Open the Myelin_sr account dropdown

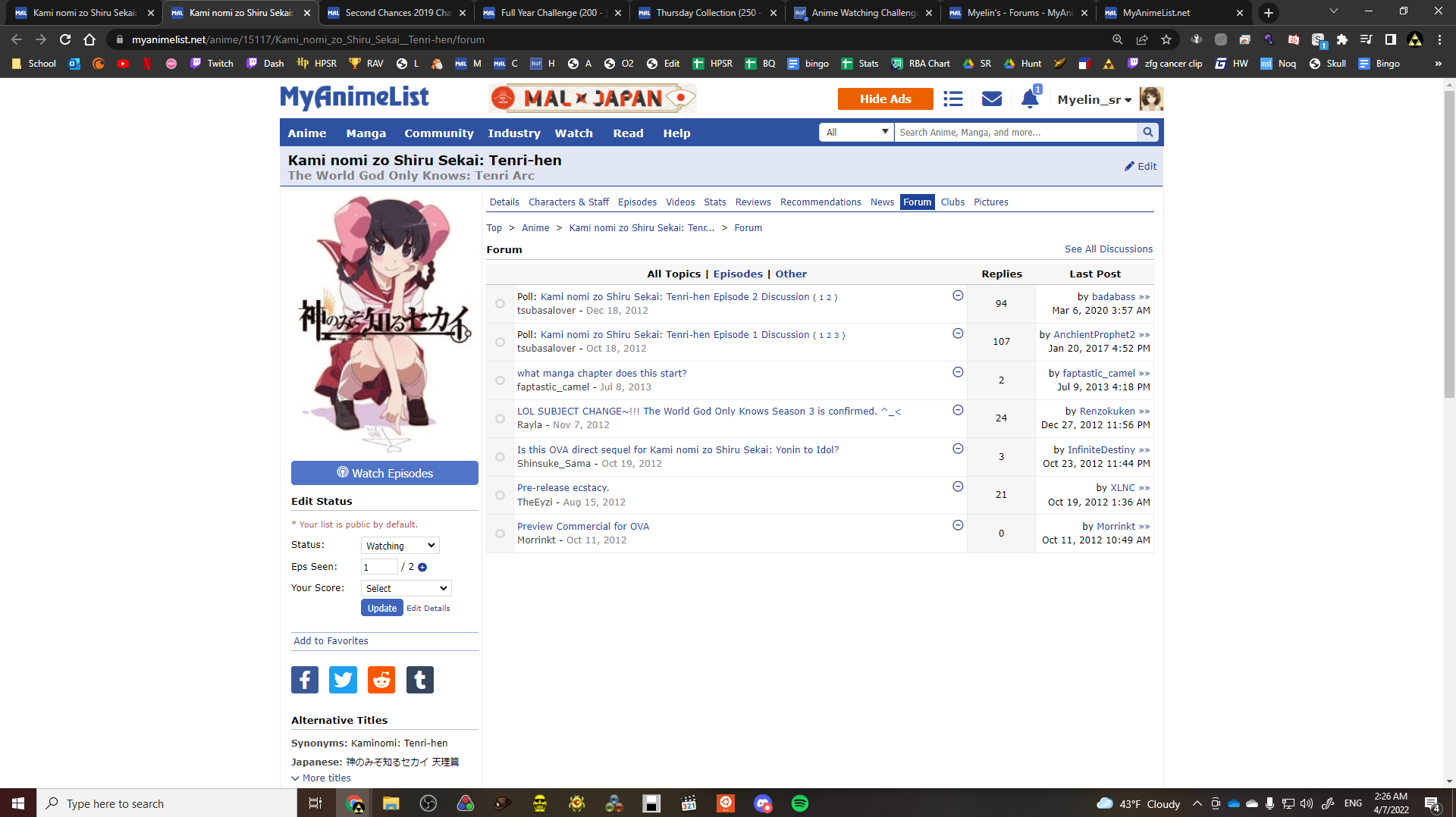coord(1094,100)
